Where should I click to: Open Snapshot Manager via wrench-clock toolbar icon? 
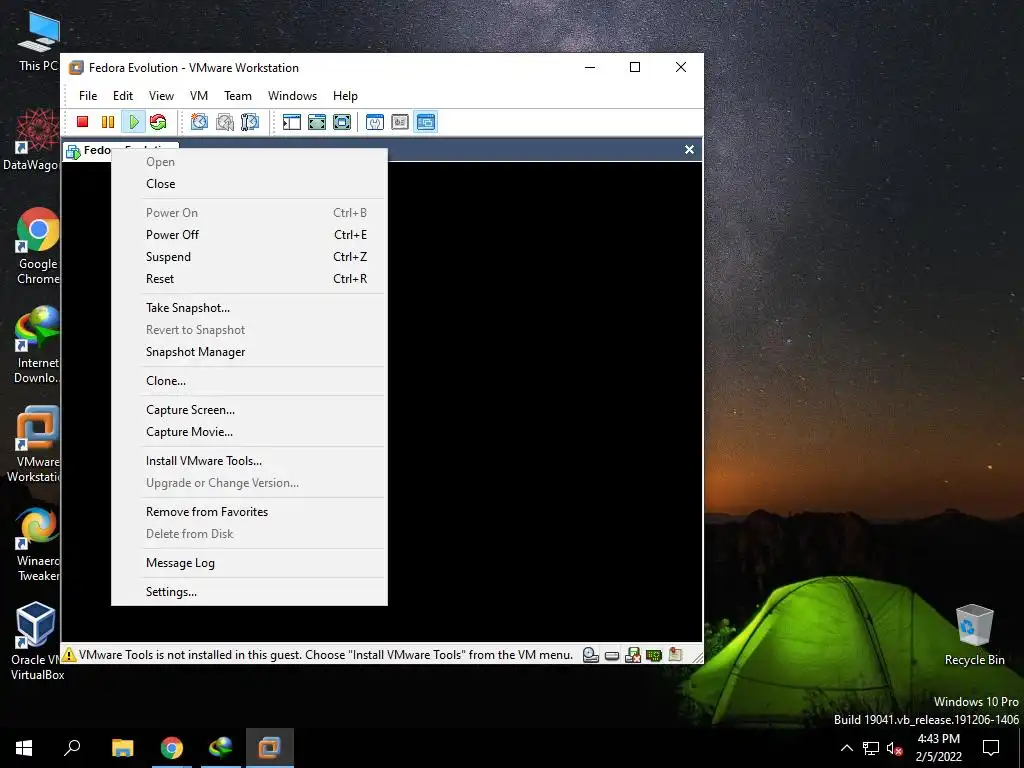click(249, 121)
